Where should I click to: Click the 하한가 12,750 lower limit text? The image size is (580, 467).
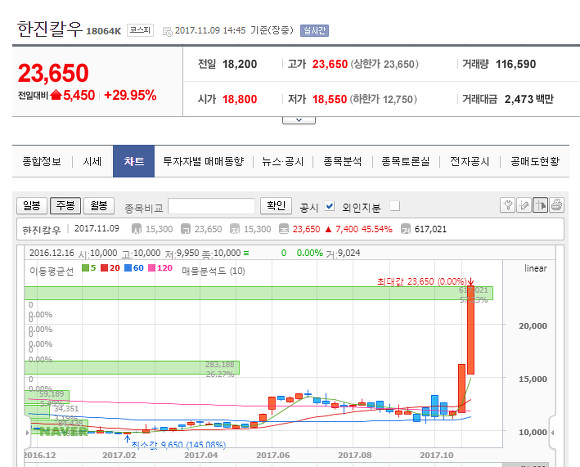[384, 99]
